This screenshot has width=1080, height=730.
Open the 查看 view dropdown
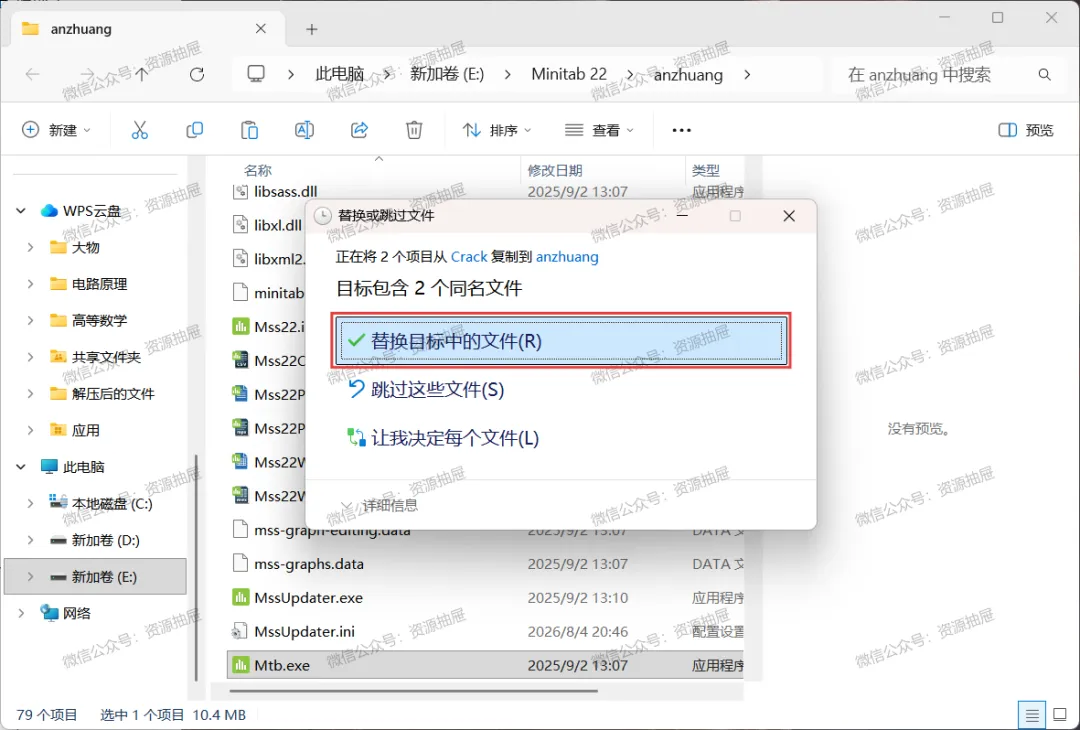[x=599, y=130]
